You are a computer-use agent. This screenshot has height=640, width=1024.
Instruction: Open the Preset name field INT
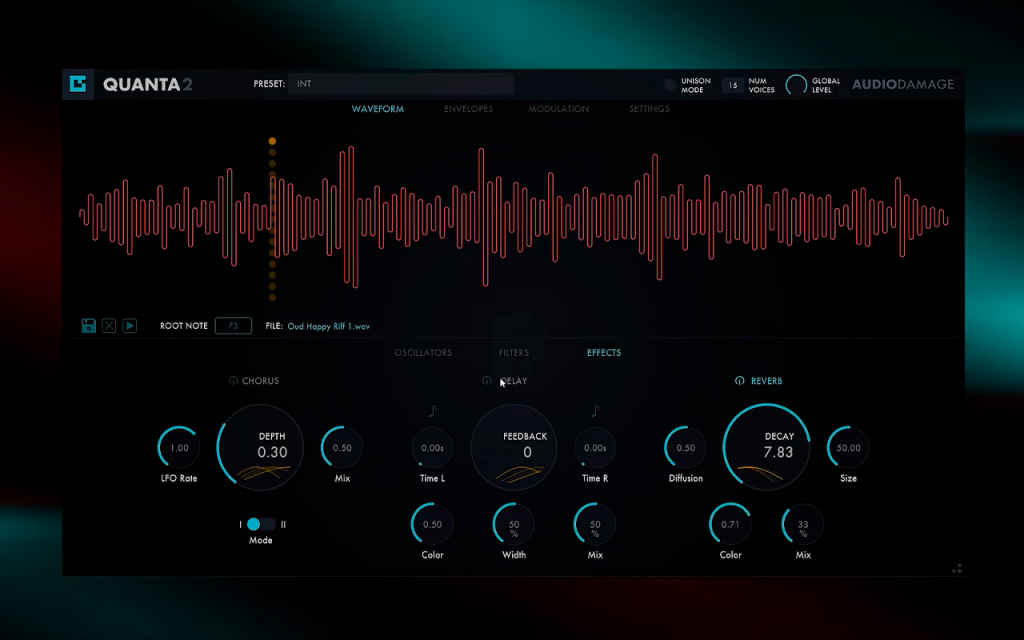401,84
